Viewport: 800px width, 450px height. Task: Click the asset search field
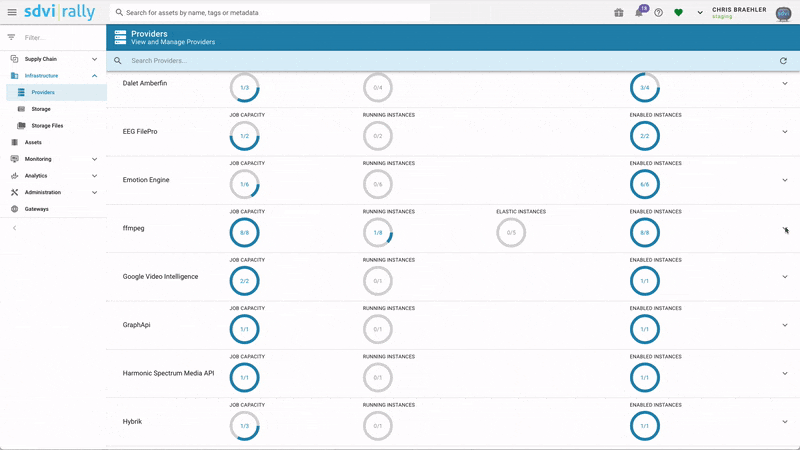[269, 13]
